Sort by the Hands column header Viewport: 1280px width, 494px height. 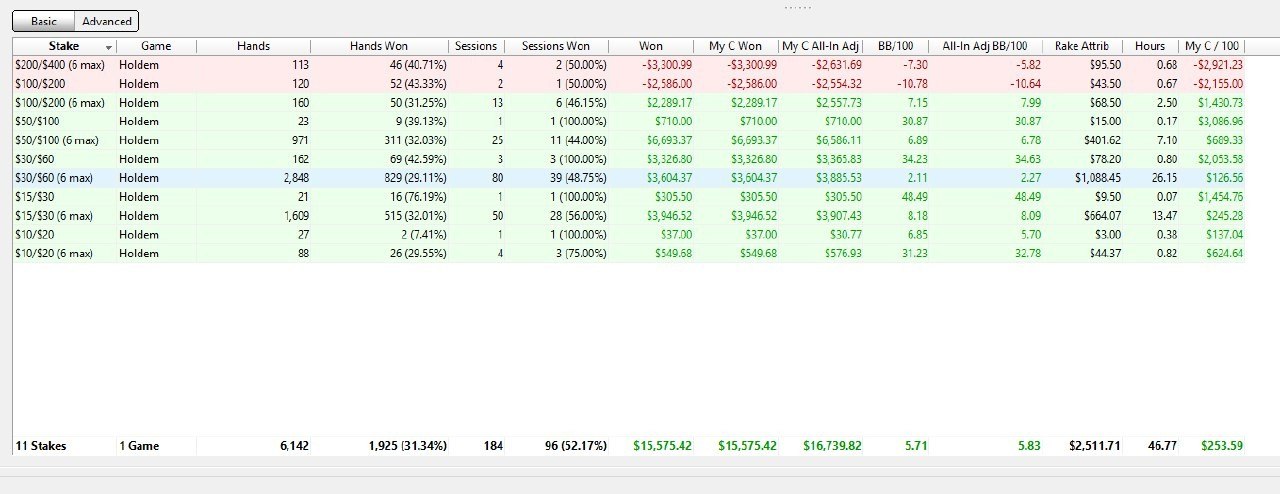click(253, 46)
